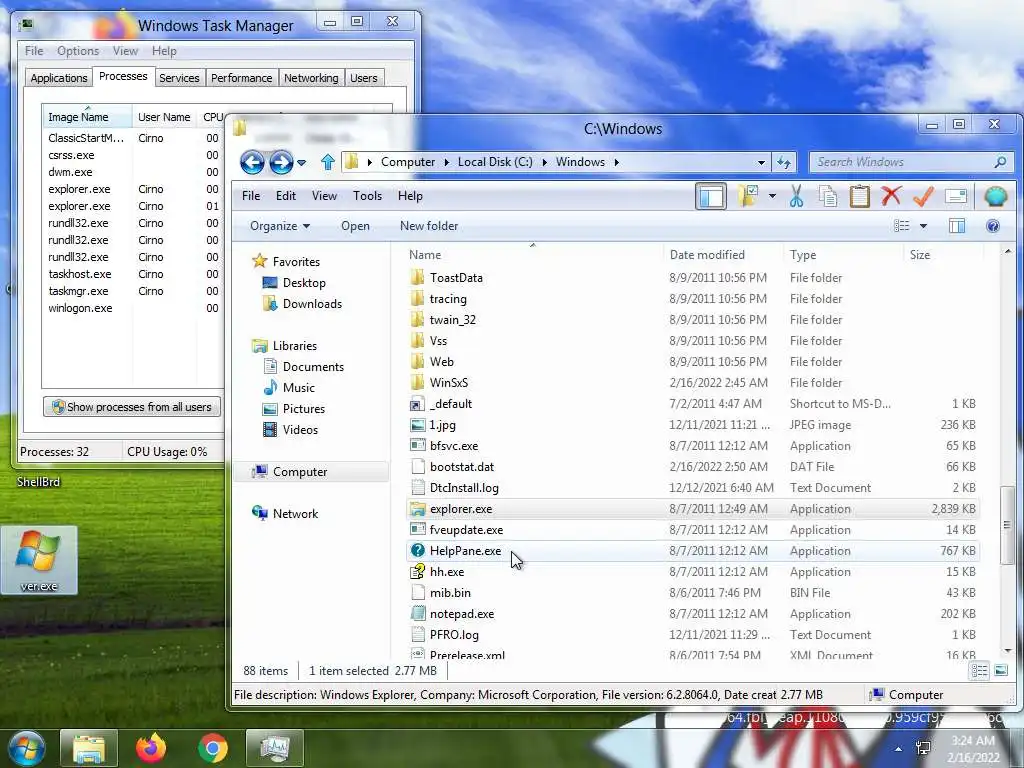Select Network in navigation pane

[x=285, y=514]
